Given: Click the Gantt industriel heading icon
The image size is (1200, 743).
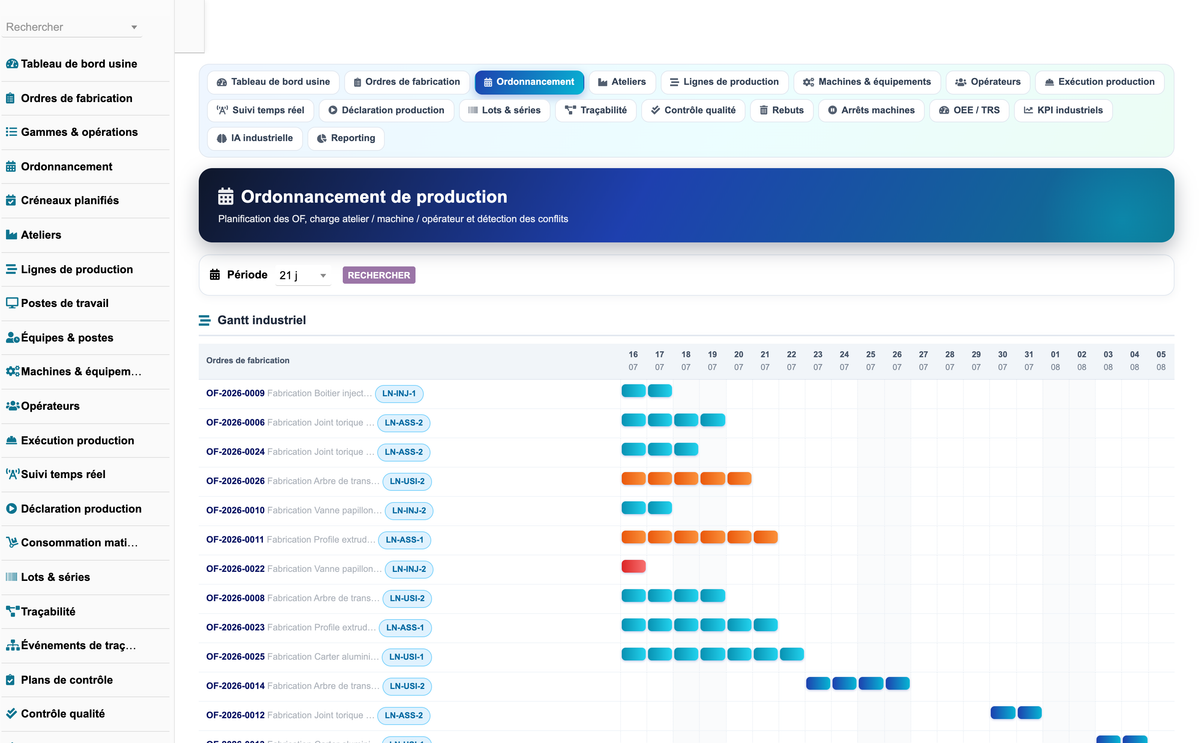Looking at the screenshot, I should (x=205, y=321).
